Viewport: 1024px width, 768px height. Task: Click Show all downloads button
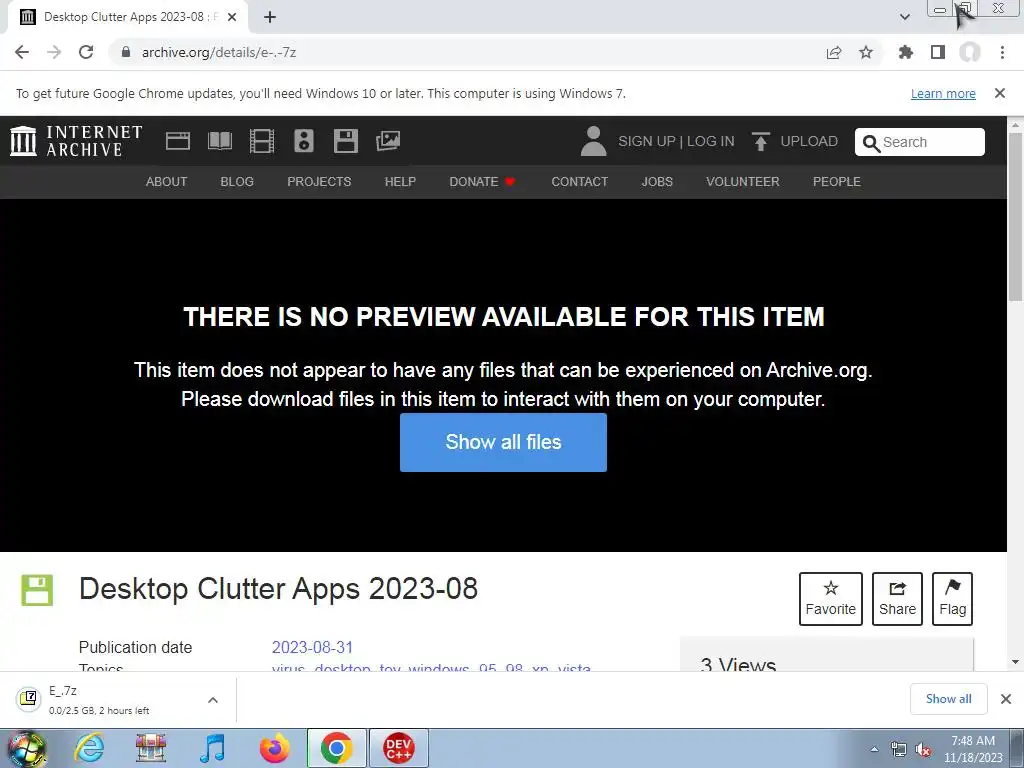pyautogui.click(x=949, y=699)
